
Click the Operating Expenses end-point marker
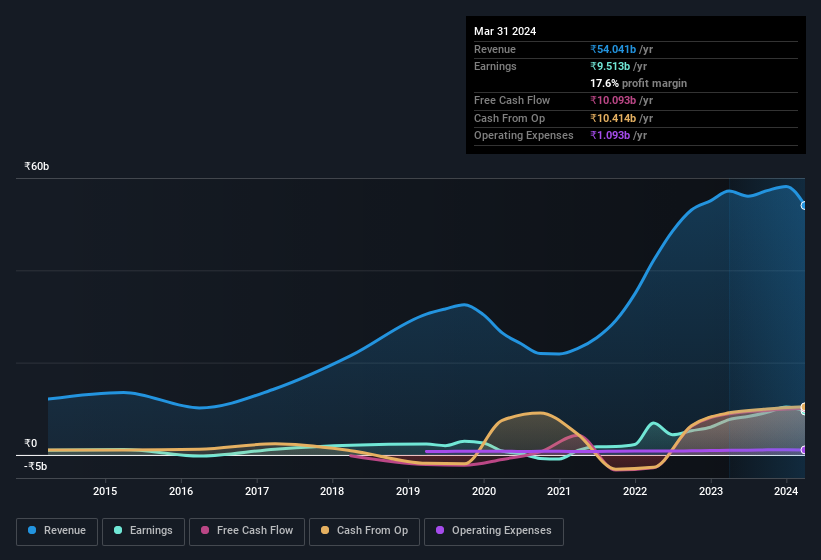click(x=804, y=450)
